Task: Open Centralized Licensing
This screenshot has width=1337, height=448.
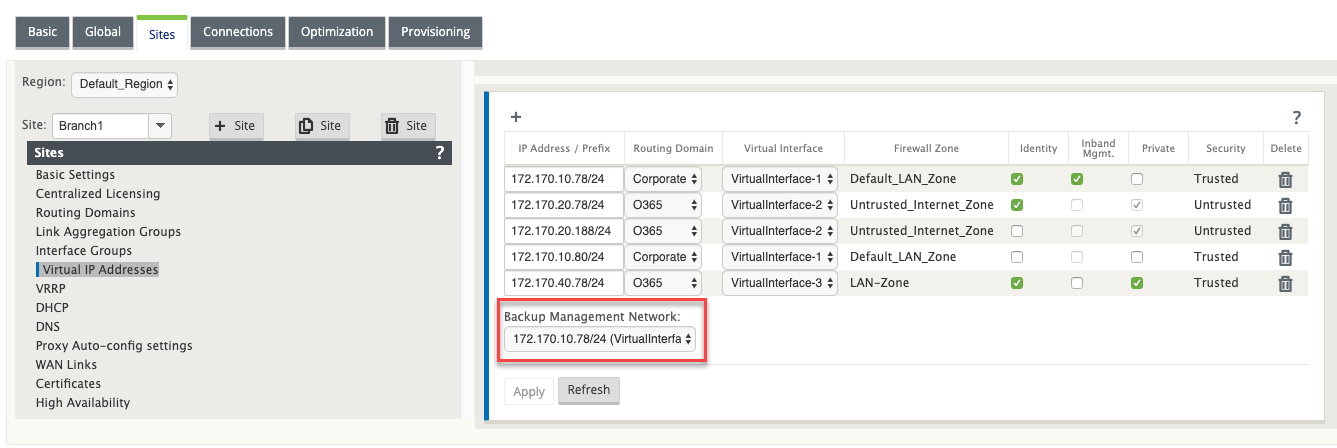Action: (98, 194)
